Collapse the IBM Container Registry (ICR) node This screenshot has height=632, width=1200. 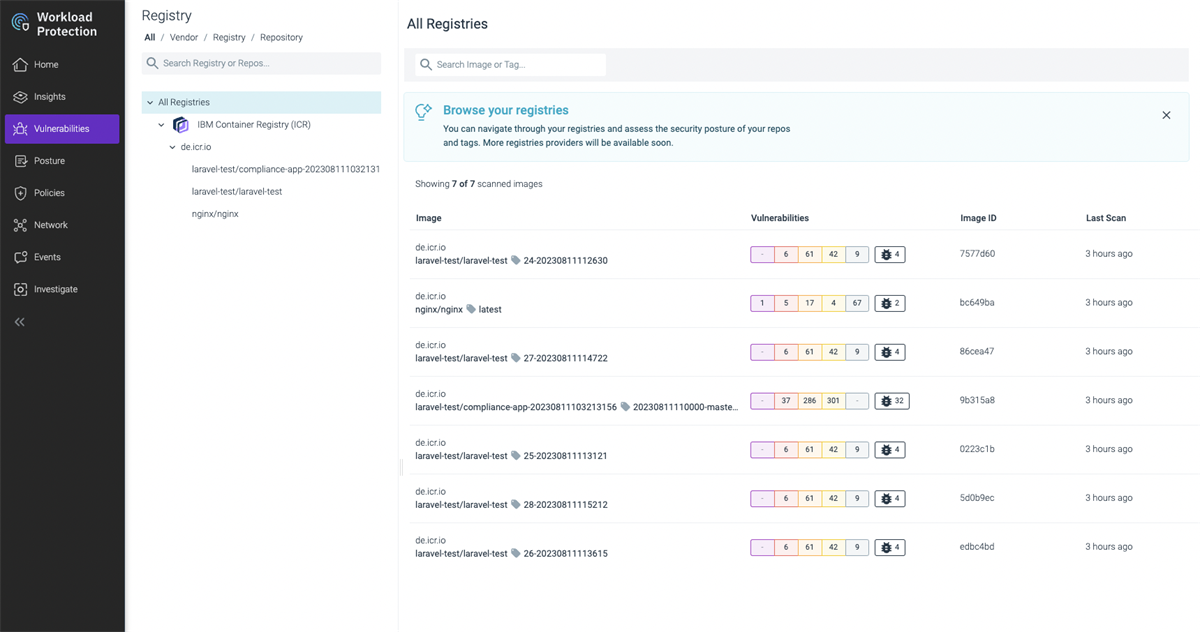pyautogui.click(x=161, y=124)
